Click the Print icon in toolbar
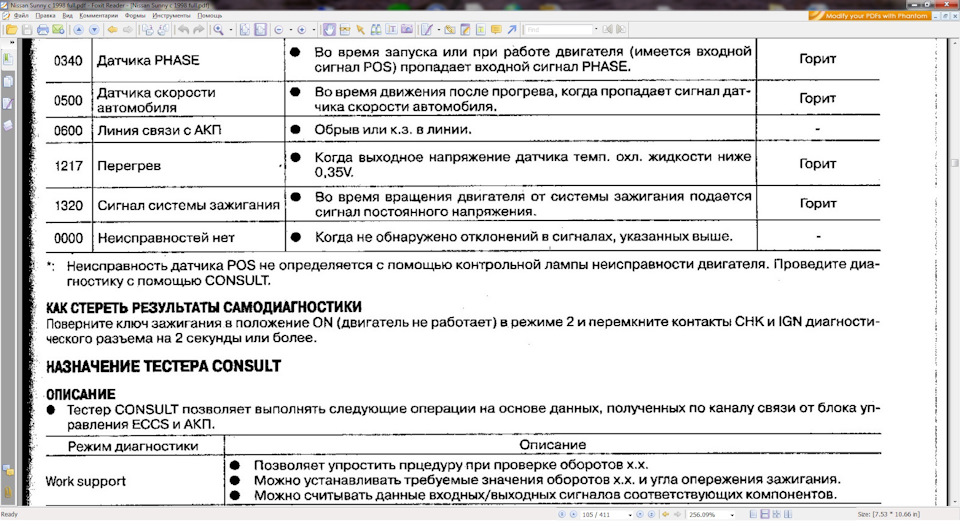This screenshot has height=526, width=960. click(41, 30)
